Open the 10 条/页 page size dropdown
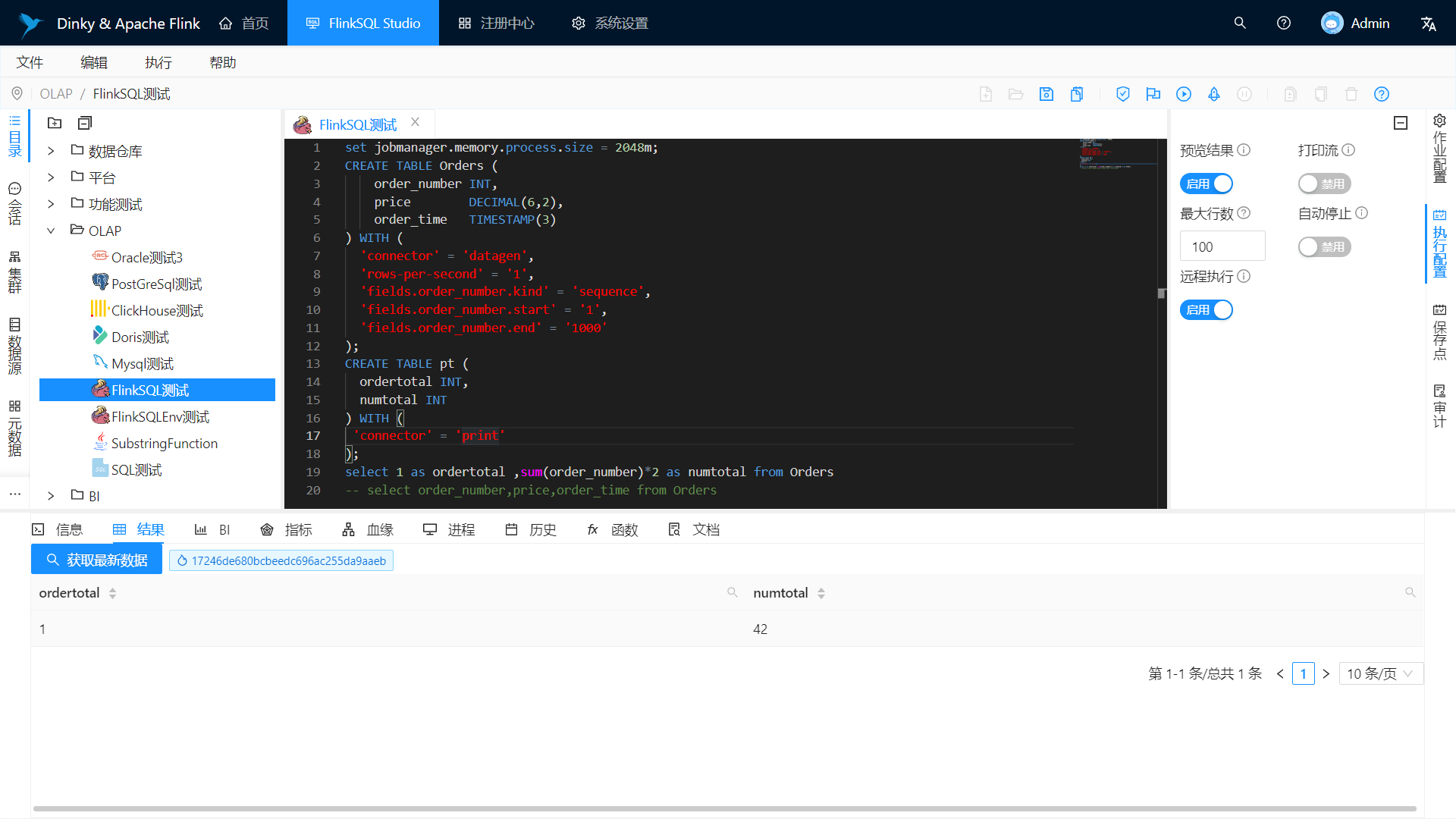This screenshot has width=1456, height=819. [x=1380, y=673]
